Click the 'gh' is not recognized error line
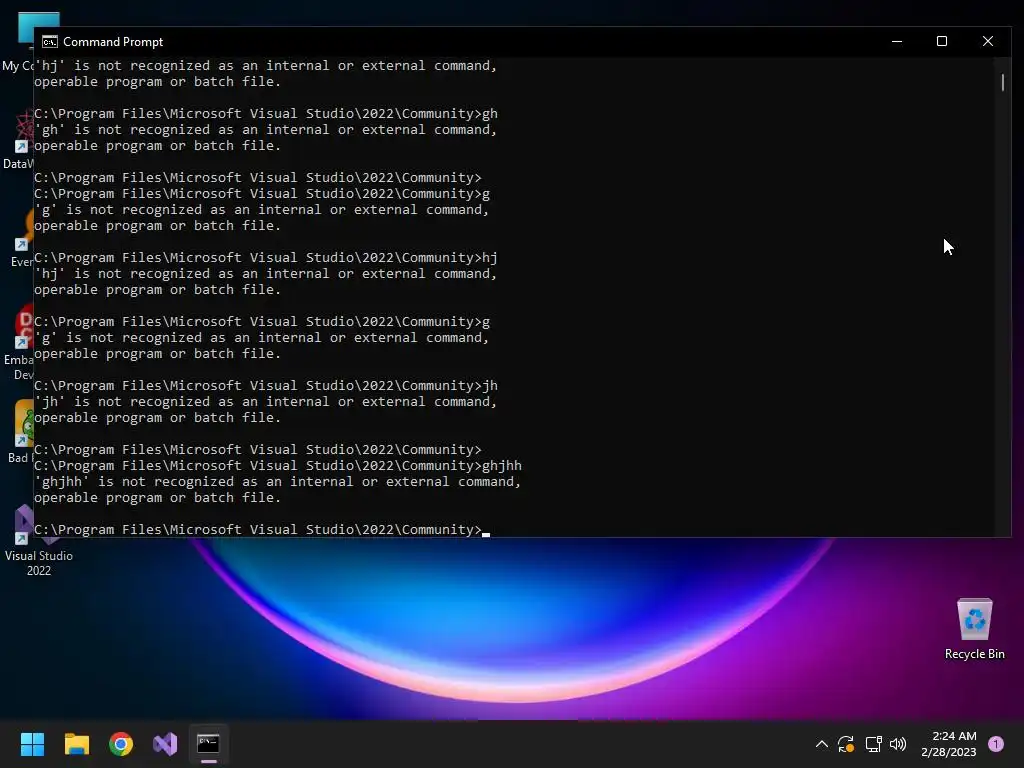This screenshot has height=768, width=1024. (x=266, y=130)
